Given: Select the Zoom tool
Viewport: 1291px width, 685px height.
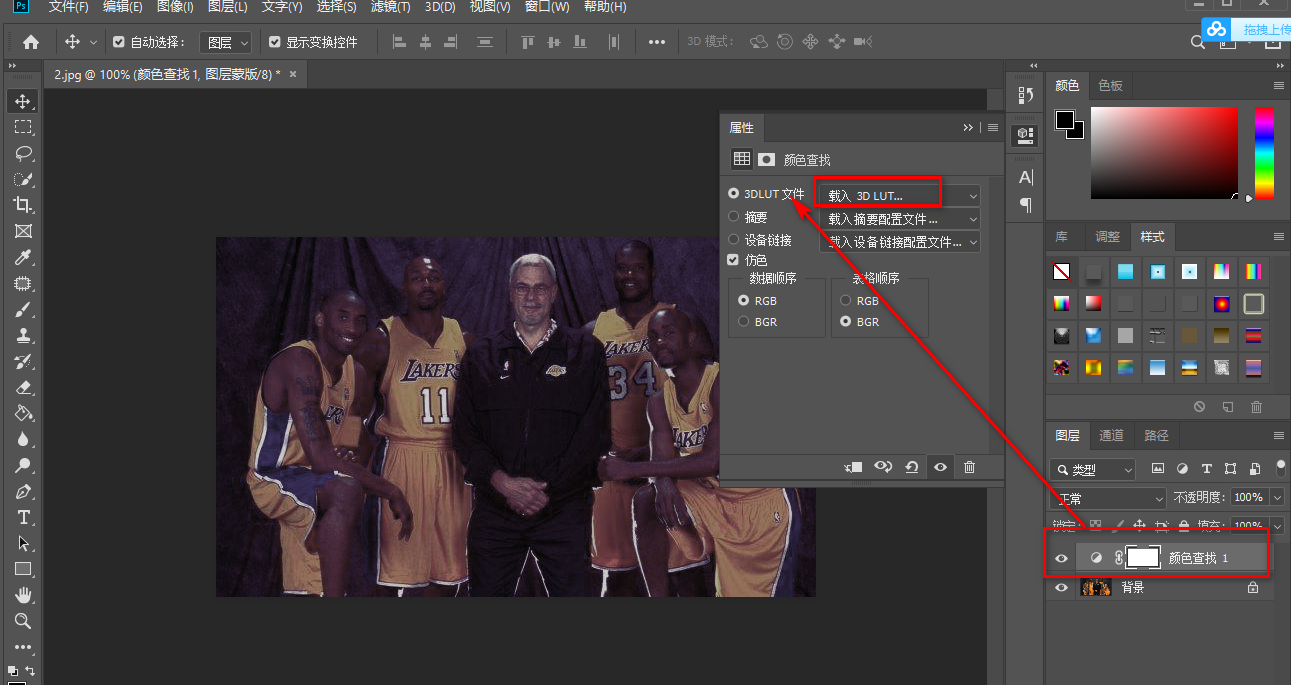Looking at the screenshot, I should [x=23, y=621].
